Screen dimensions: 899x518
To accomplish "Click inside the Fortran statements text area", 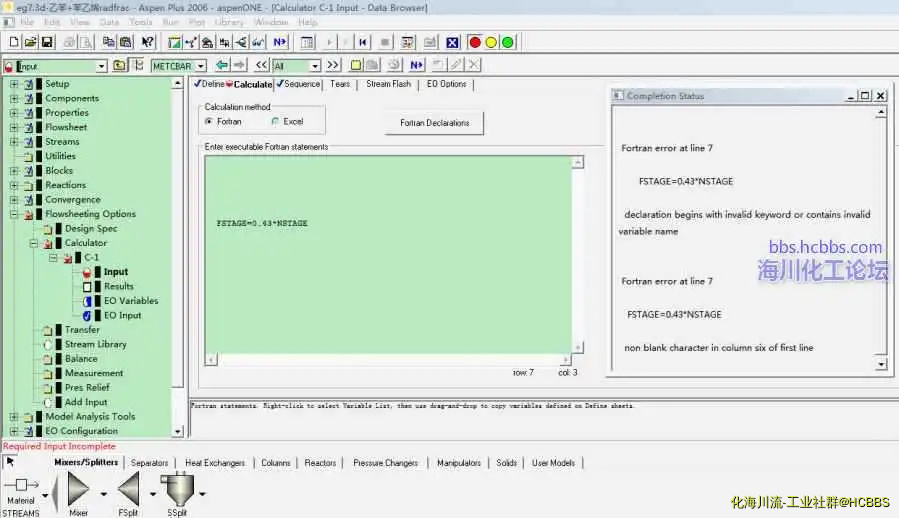I will tap(390, 280).
